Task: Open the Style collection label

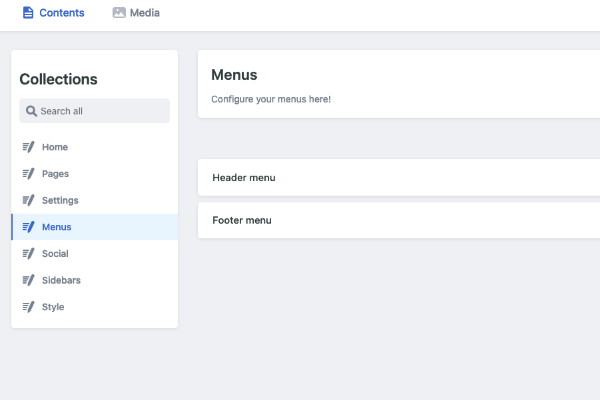Action: tap(53, 307)
